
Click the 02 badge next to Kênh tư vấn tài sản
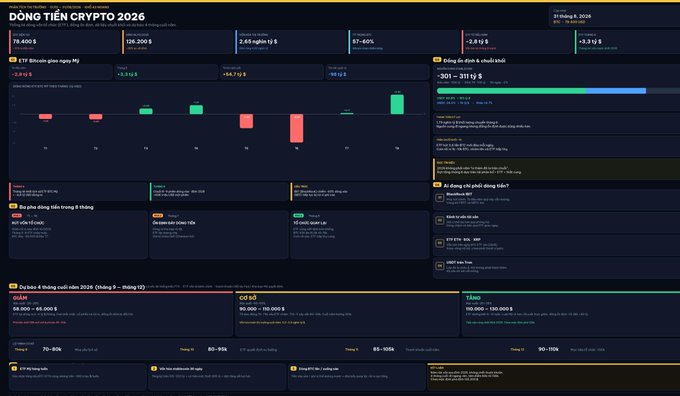[x=439, y=220]
